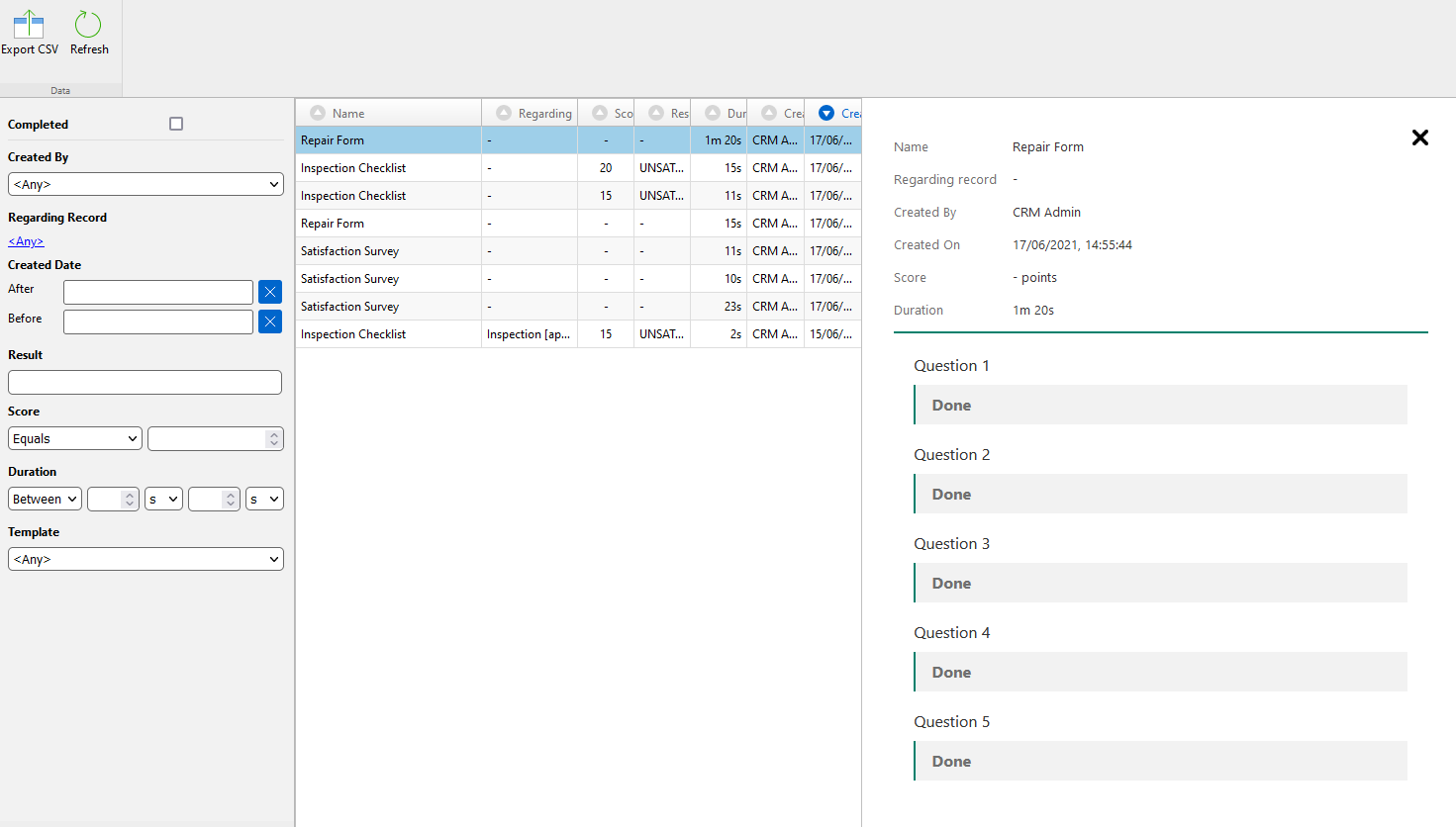Click in the Result text field
This screenshot has height=827, width=1456.
pyautogui.click(x=145, y=382)
